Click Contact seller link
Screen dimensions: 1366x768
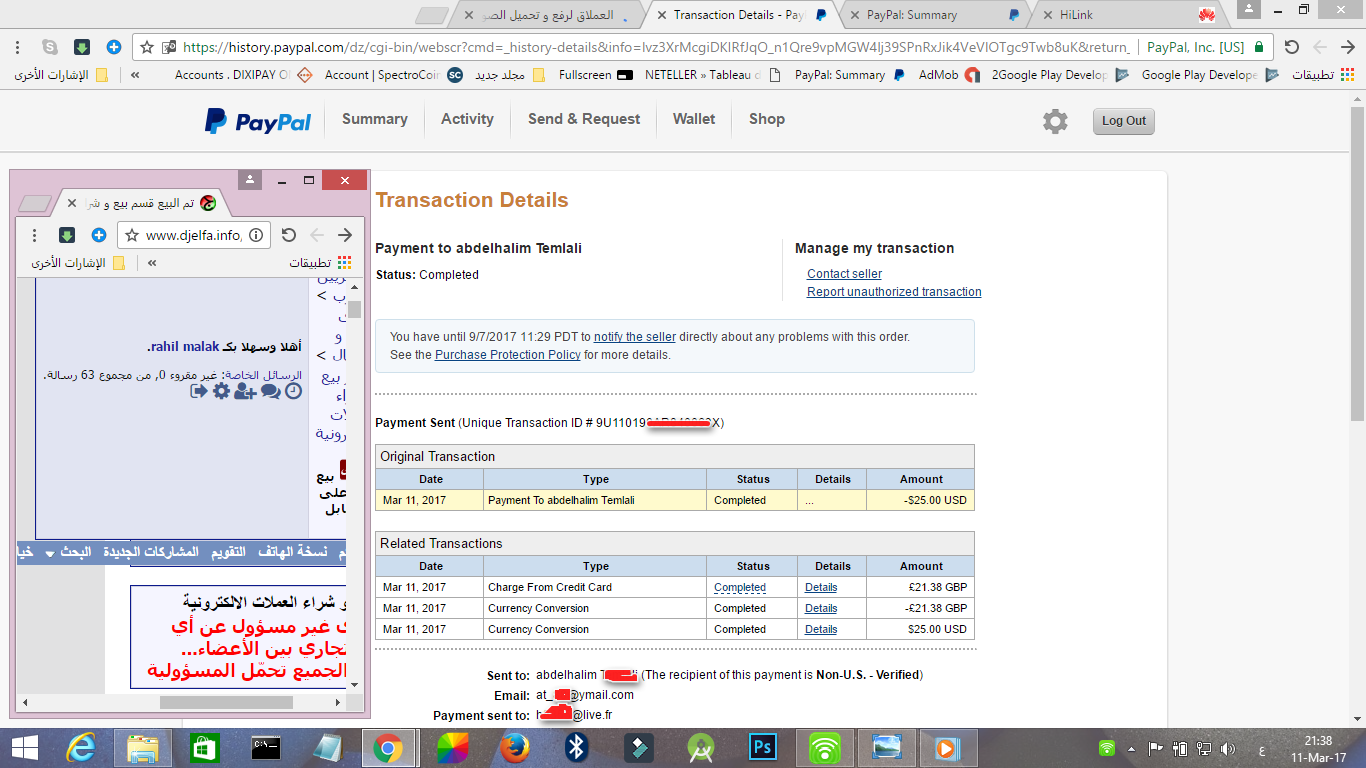click(844, 274)
